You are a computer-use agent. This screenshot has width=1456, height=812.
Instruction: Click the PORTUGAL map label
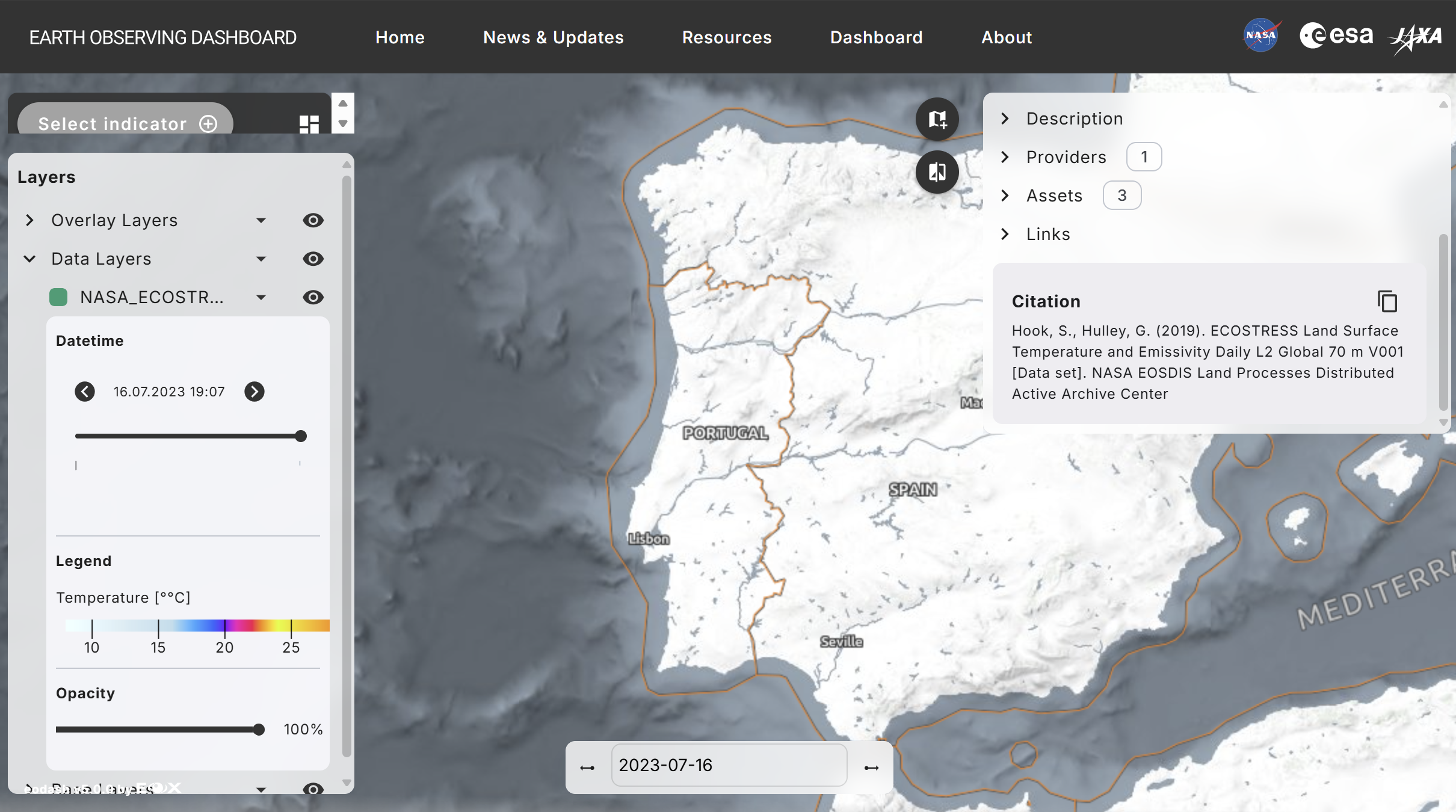[x=726, y=433]
